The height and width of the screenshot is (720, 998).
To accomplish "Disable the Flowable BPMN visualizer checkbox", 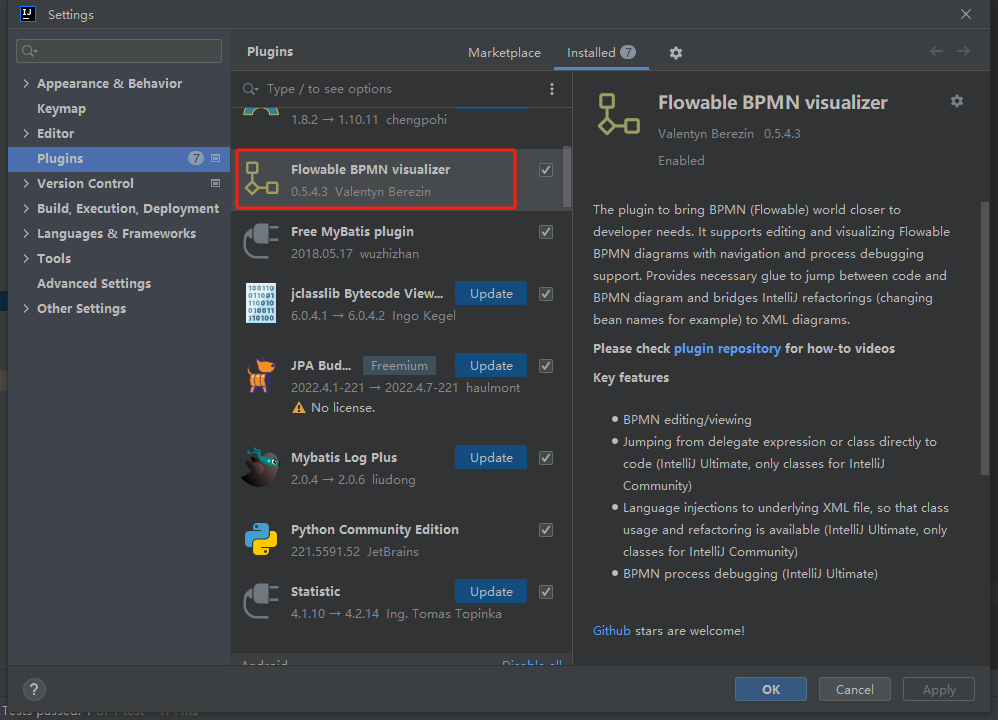I will point(545,170).
